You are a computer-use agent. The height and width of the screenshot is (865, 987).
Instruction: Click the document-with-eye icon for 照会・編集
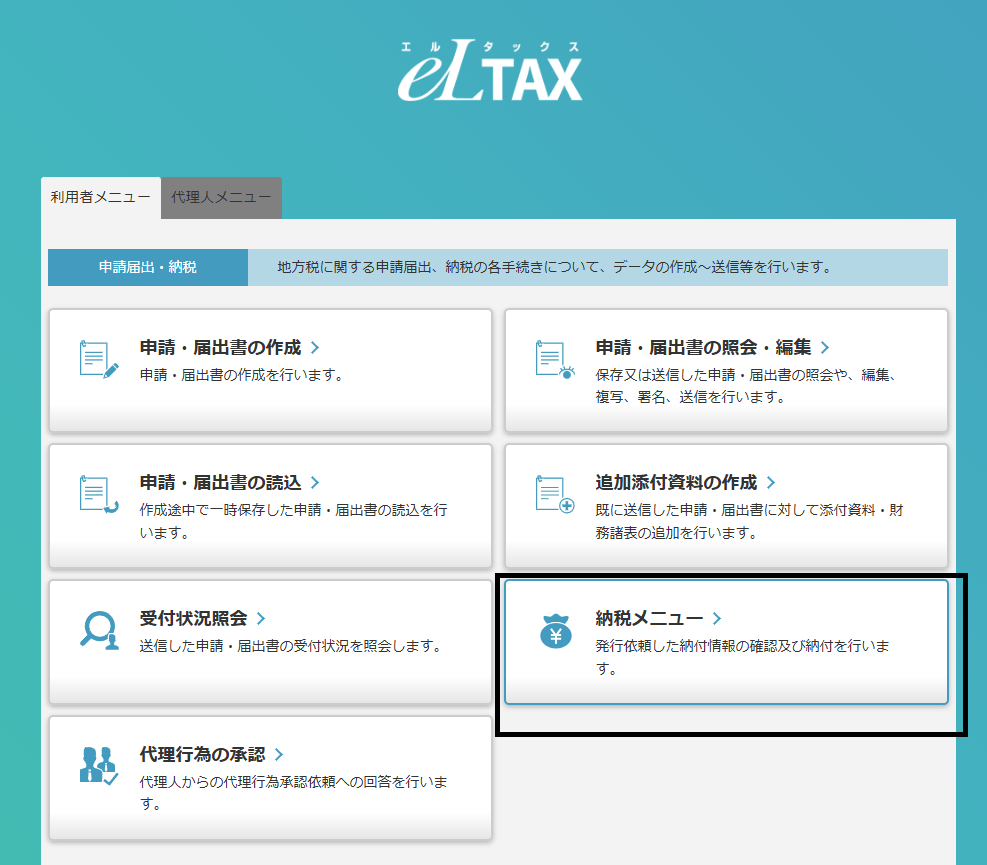[555, 359]
